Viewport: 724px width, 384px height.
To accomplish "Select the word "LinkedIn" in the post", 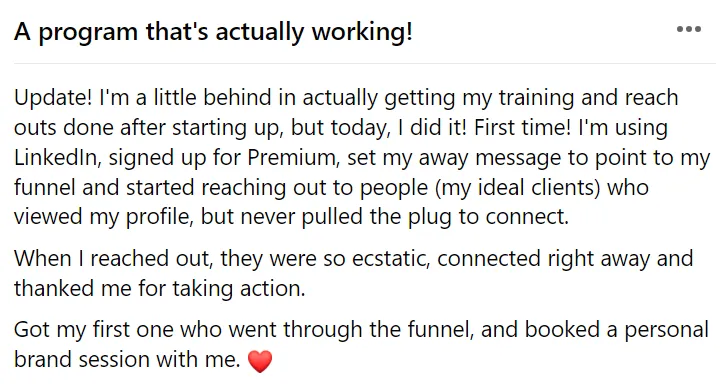I will click(58, 157).
